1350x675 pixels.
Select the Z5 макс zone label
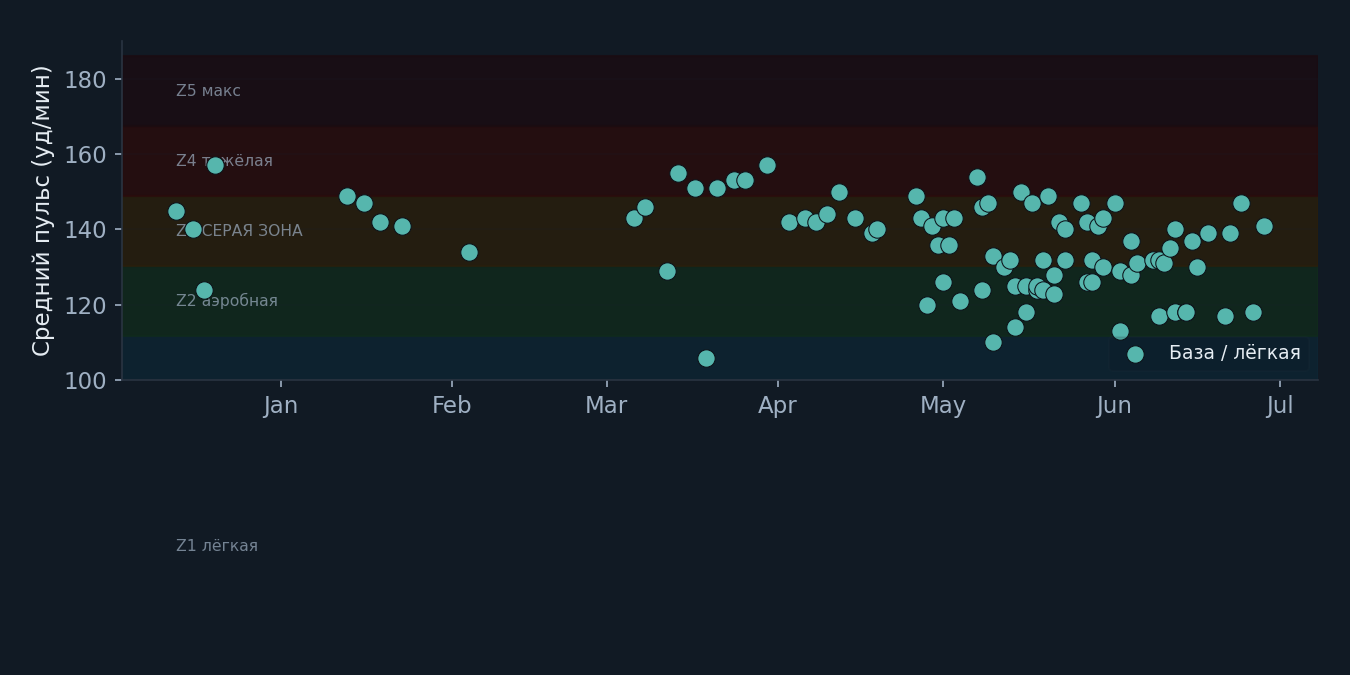pyautogui.click(x=208, y=91)
